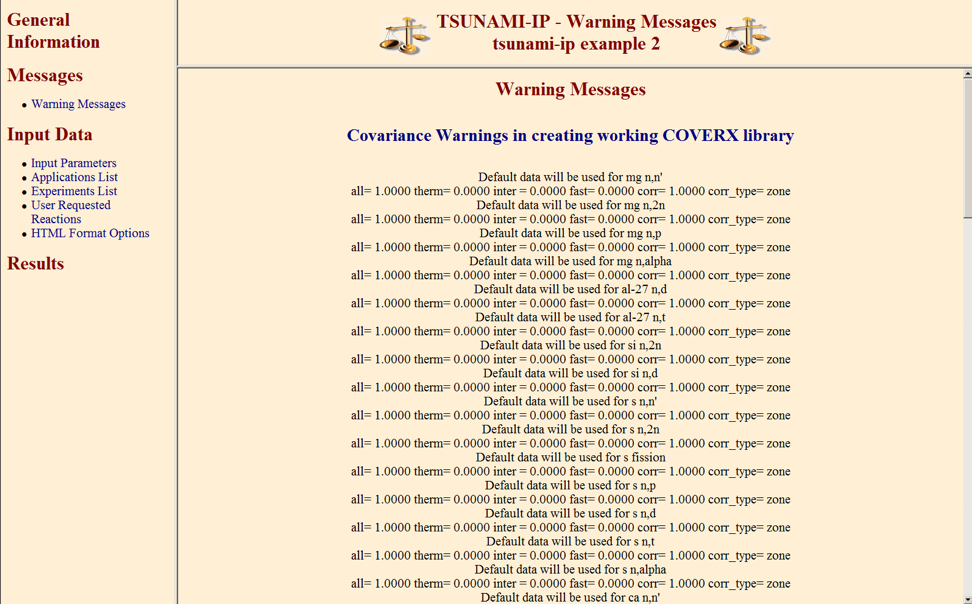Click the Covariance Warnings blue heading
This screenshot has height=604, width=972.
tap(570, 136)
